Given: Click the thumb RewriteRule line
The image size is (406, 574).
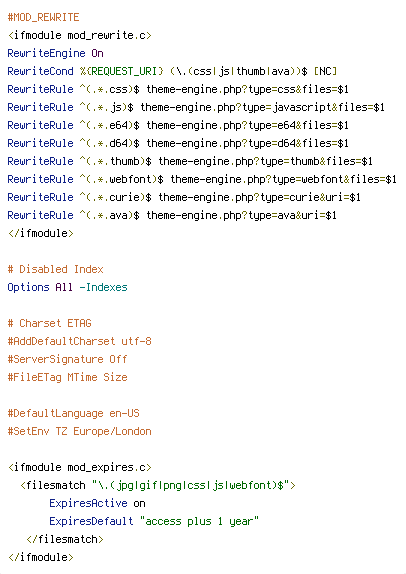Looking at the screenshot, I should pyautogui.click(x=190, y=161).
